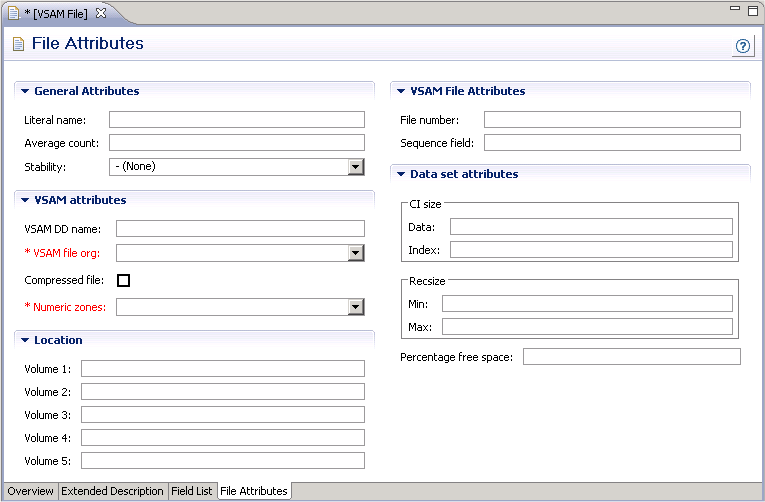Minimize the editor pane
This screenshot has height=502, width=765.
(735, 8)
